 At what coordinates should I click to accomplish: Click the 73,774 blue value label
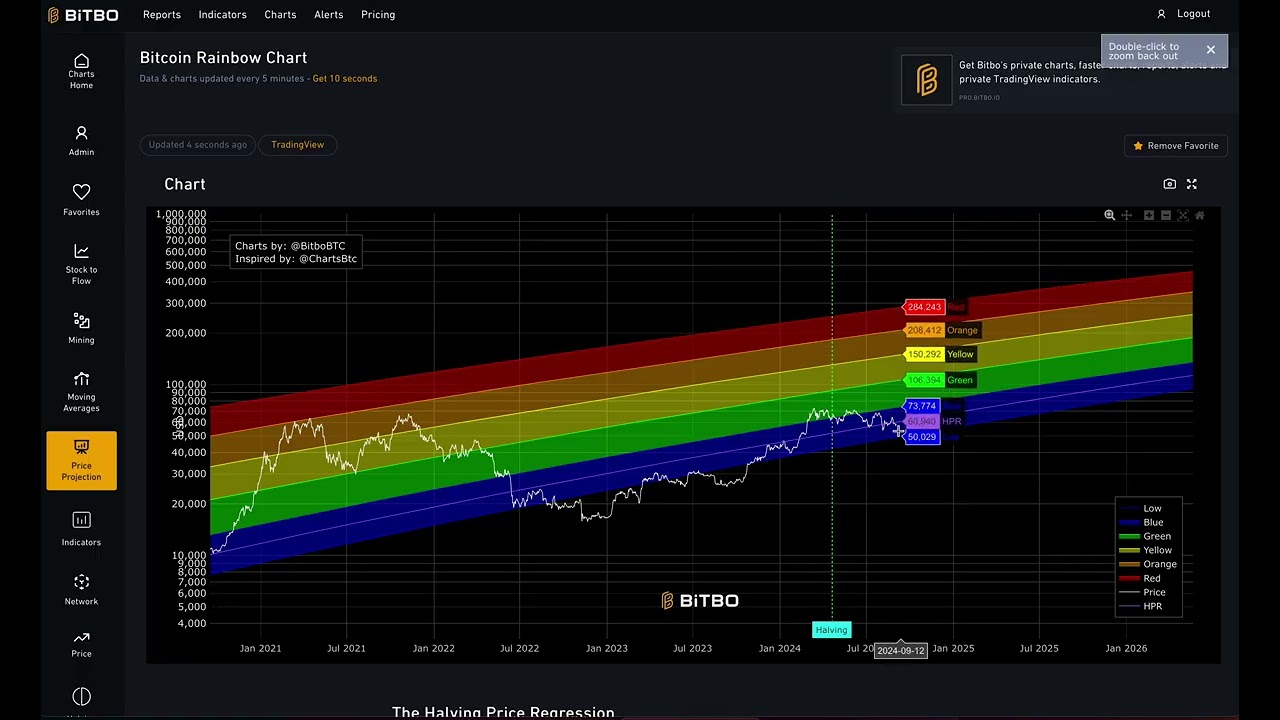pyautogui.click(x=921, y=406)
